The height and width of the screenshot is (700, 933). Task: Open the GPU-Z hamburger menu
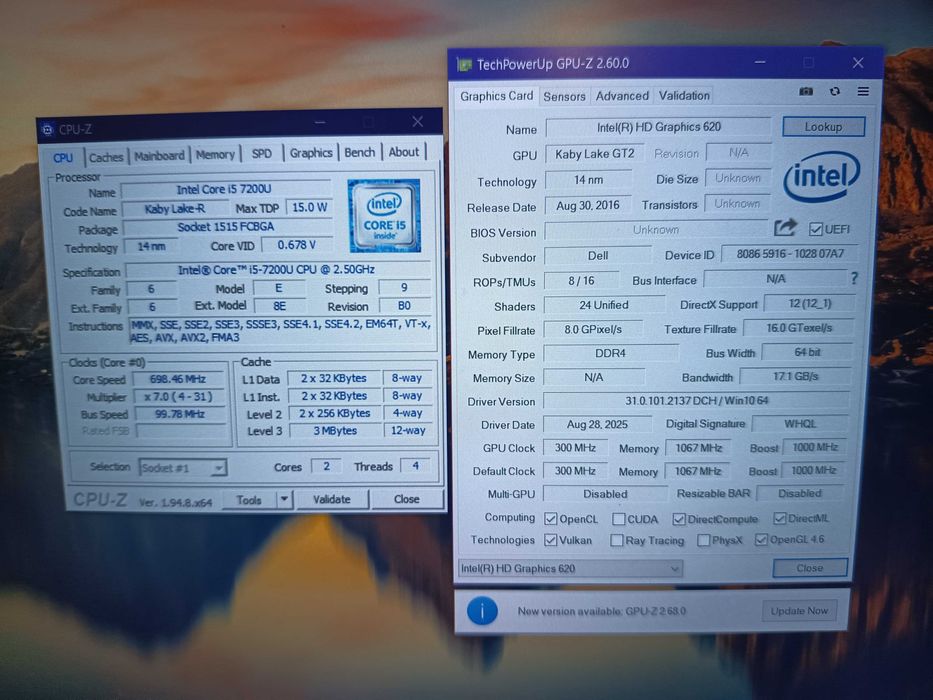[863, 91]
